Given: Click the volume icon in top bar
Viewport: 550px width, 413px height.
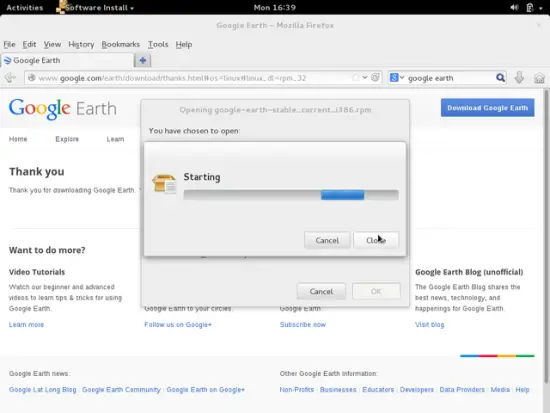Looking at the screenshot, I should coord(514,7).
